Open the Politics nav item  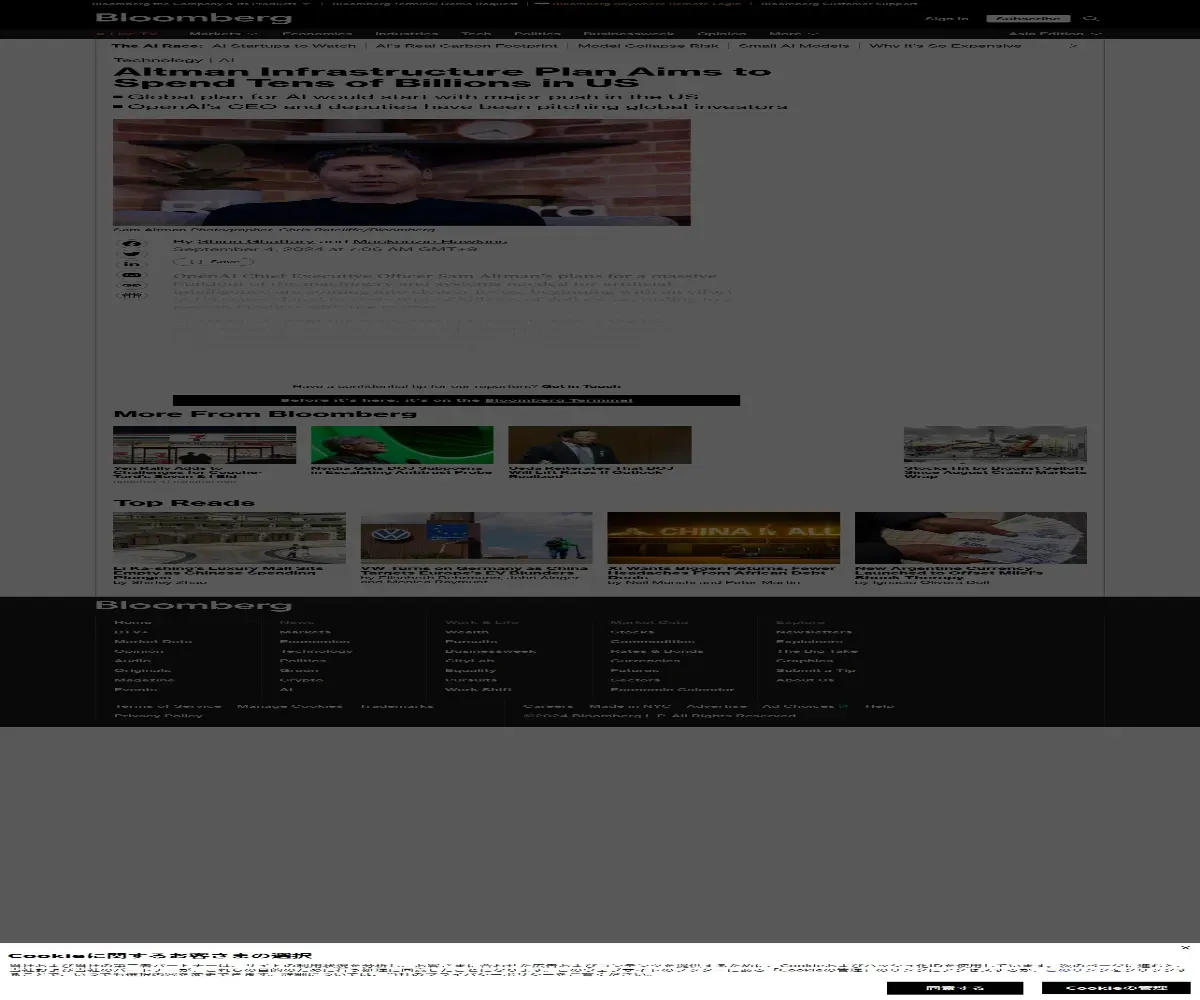coord(537,34)
